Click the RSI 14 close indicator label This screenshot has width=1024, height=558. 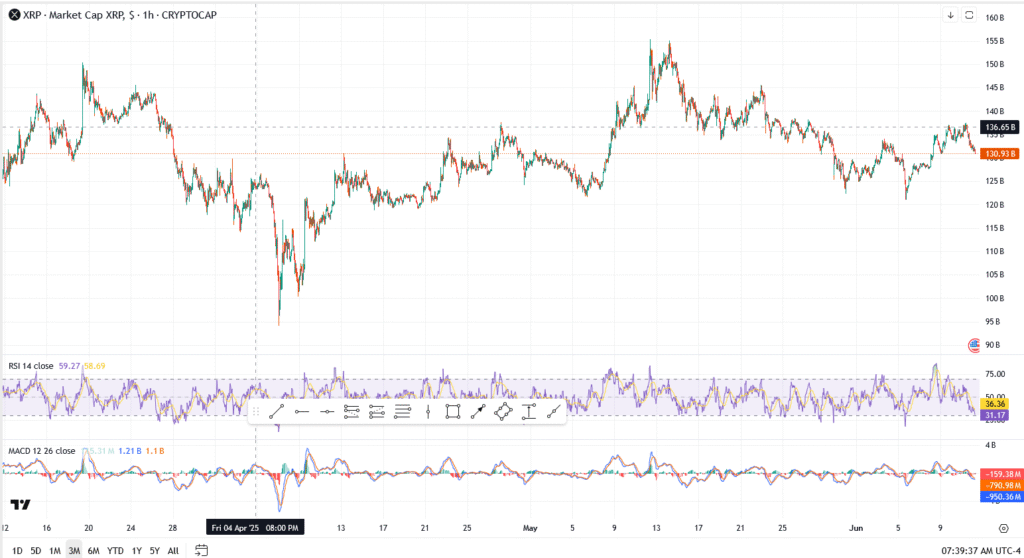(31, 366)
